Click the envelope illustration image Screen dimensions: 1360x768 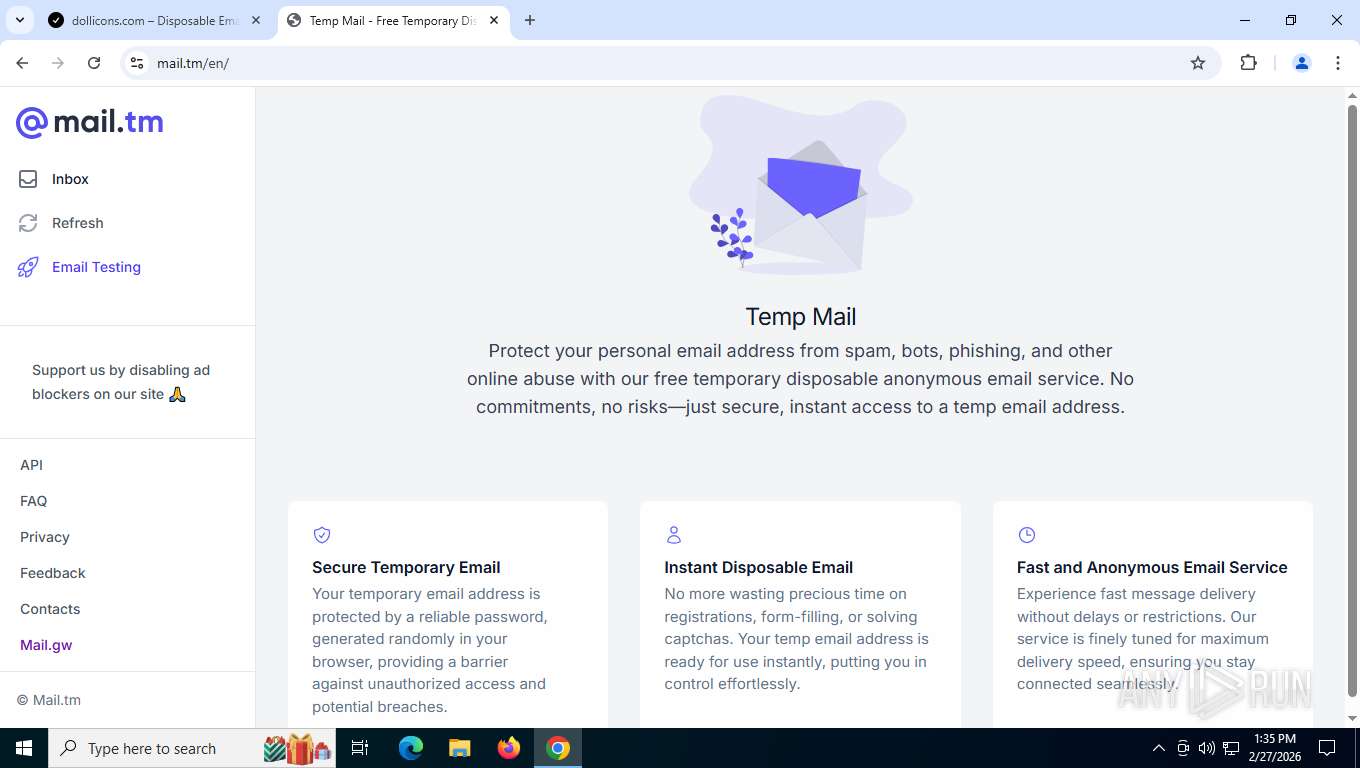click(x=801, y=185)
